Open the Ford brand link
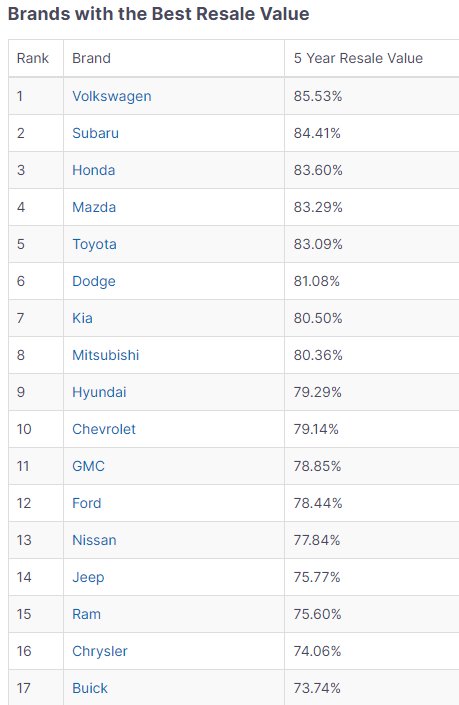The height and width of the screenshot is (705, 459). coord(87,503)
